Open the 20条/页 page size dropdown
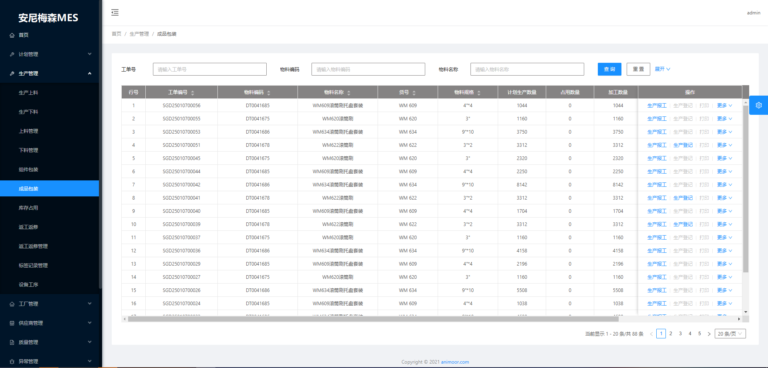 730,334
